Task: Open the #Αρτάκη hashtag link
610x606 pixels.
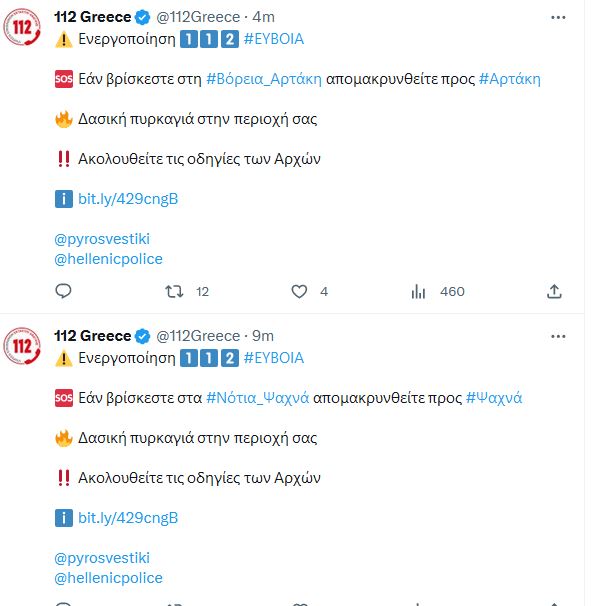Action: coord(509,79)
